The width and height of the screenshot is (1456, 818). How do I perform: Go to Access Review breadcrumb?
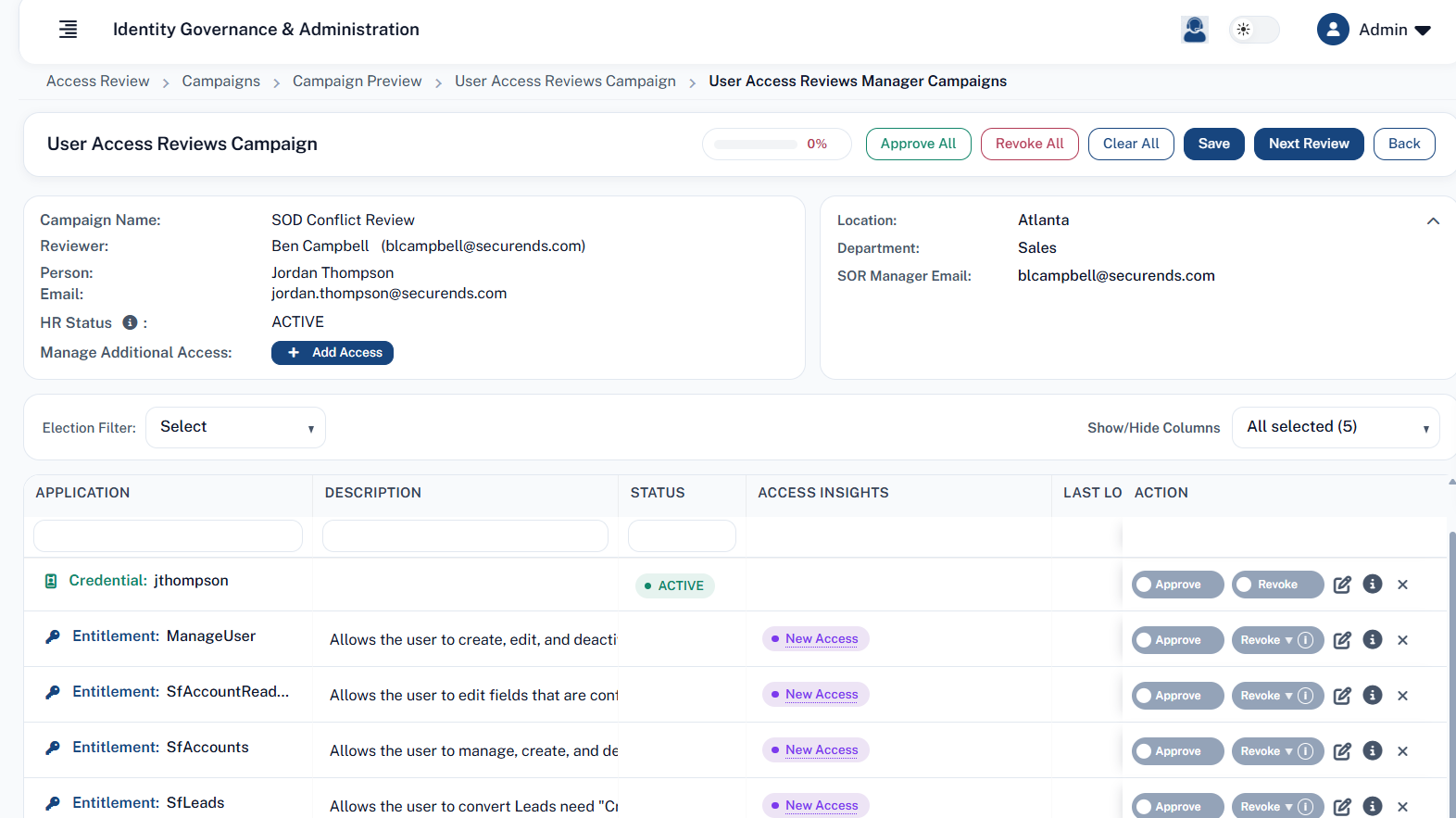point(97,82)
